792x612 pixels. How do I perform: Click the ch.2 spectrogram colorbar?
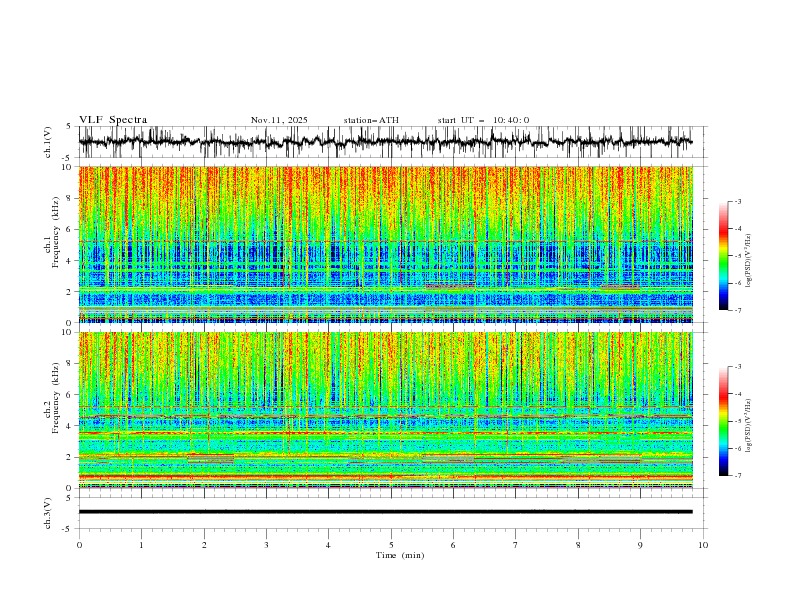coord(723,421)
